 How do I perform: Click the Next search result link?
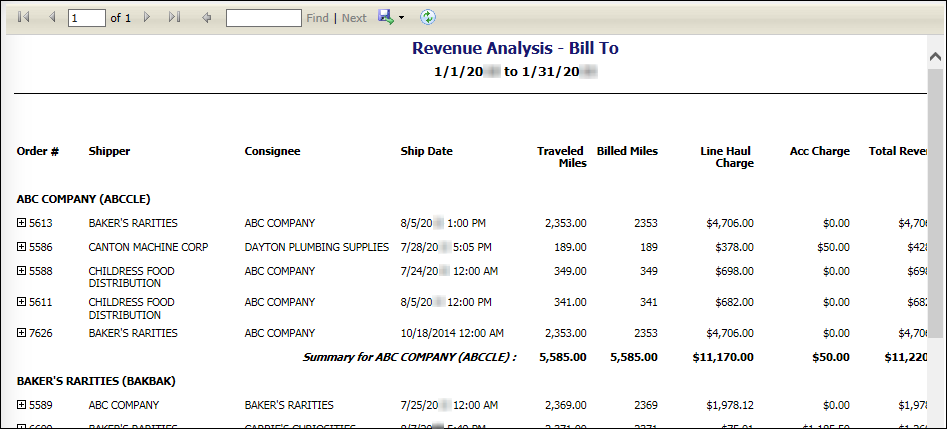(x=354, y=18)
